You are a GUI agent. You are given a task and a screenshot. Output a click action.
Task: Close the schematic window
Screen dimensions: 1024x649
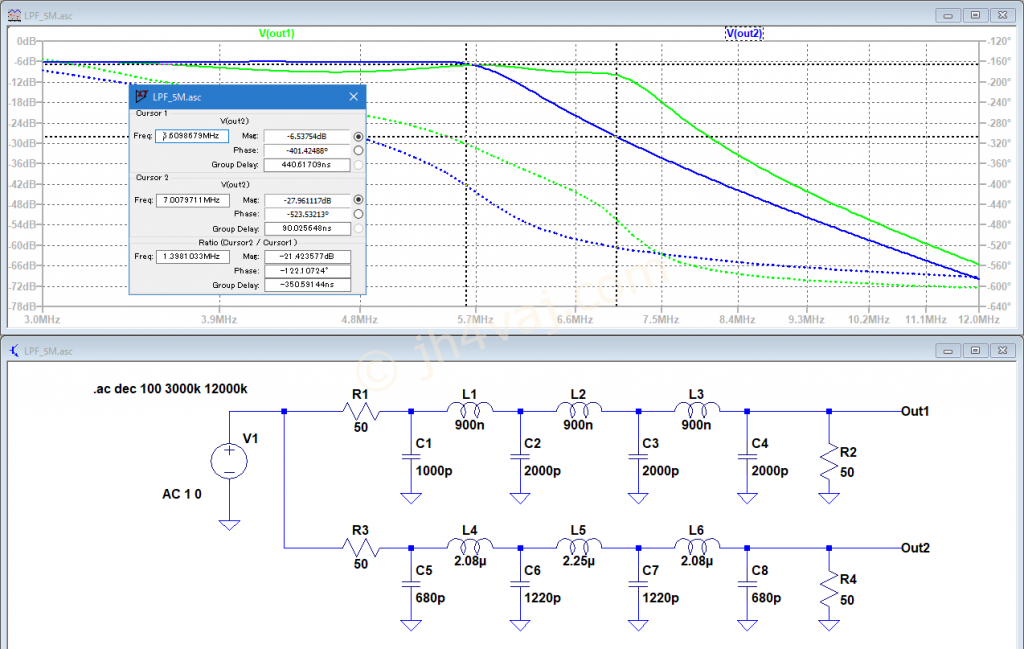click(1002, 351)
